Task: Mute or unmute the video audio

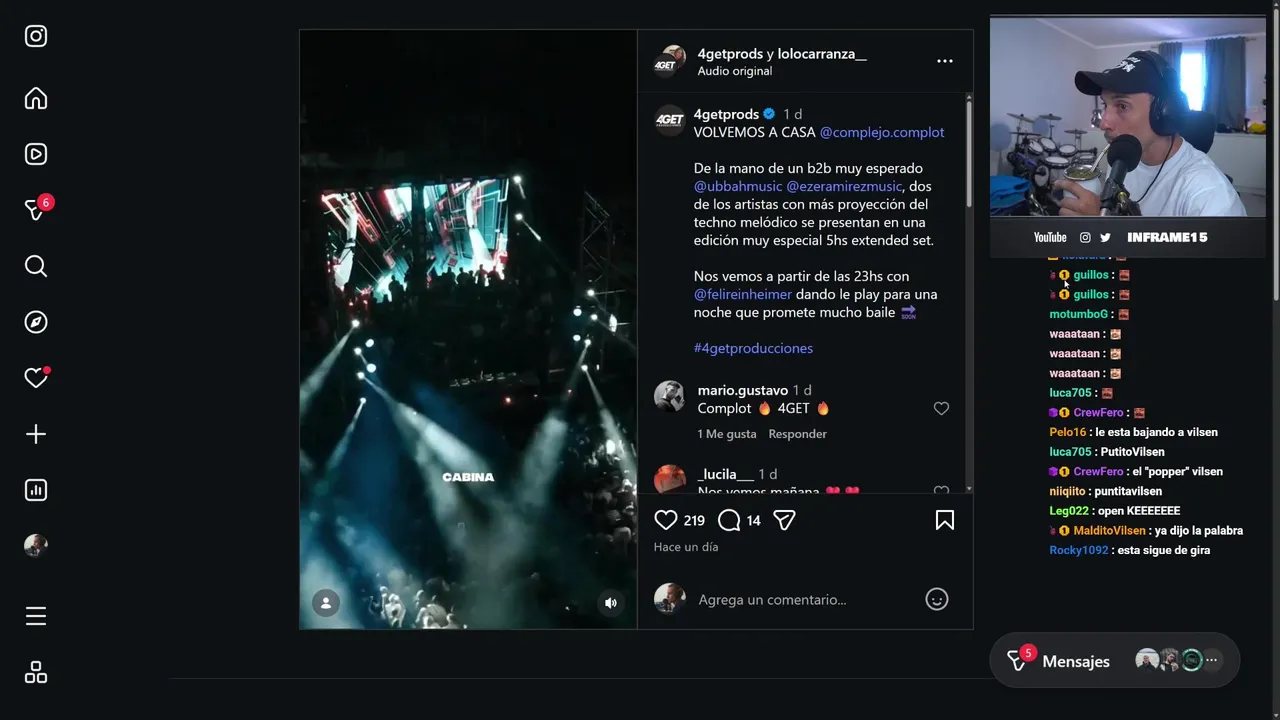Action: tap(611, 603)
